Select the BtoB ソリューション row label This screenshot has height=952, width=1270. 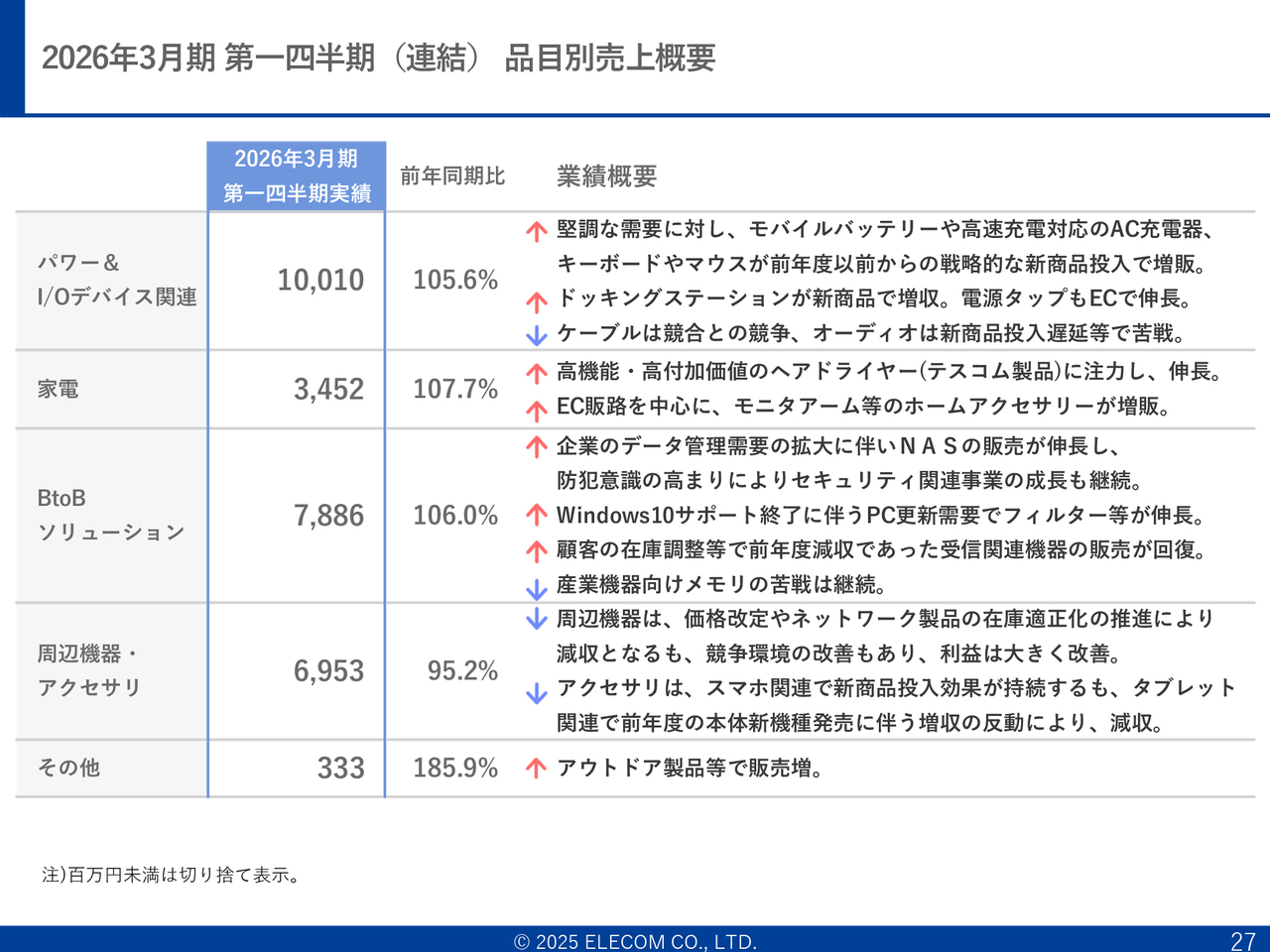(111, 515)
